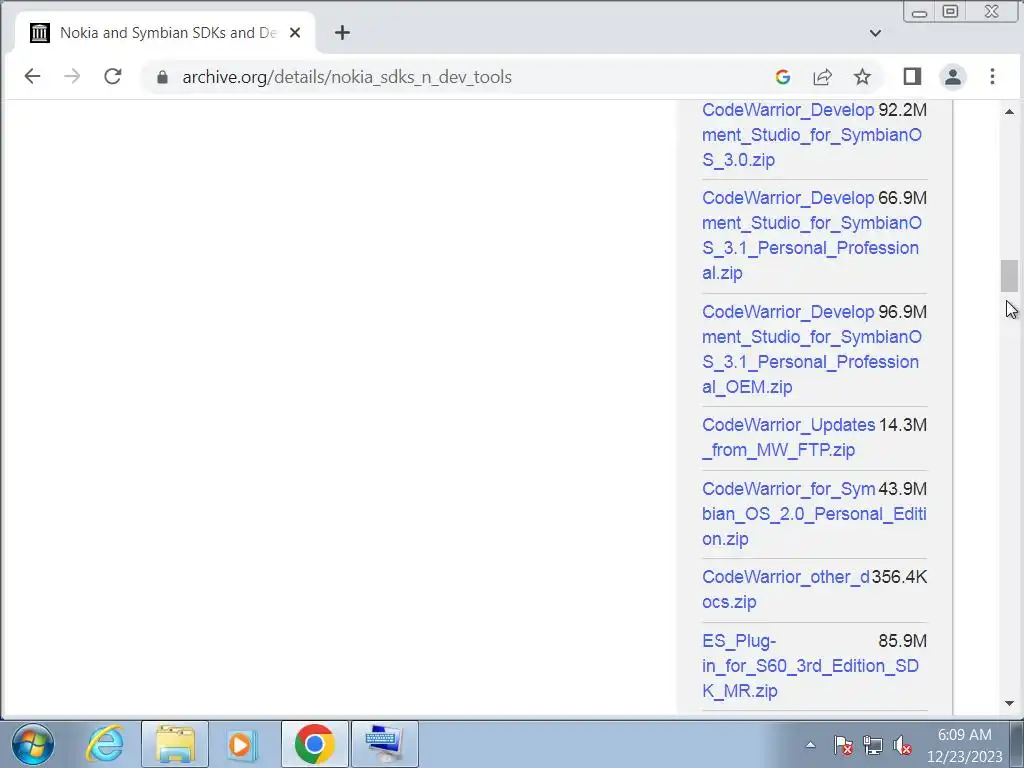Click the 96.9M file size text
This screenshot has width=1024, height=768.
[x=903, y=312]
